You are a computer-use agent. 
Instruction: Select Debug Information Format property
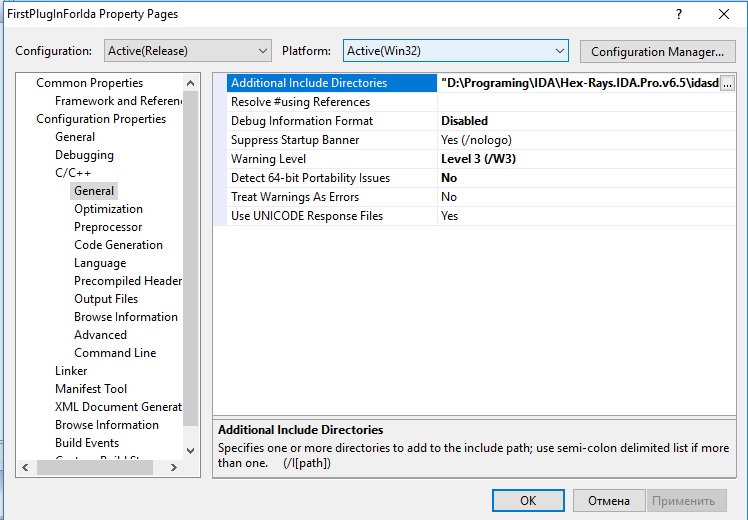[x=332, y=121]
